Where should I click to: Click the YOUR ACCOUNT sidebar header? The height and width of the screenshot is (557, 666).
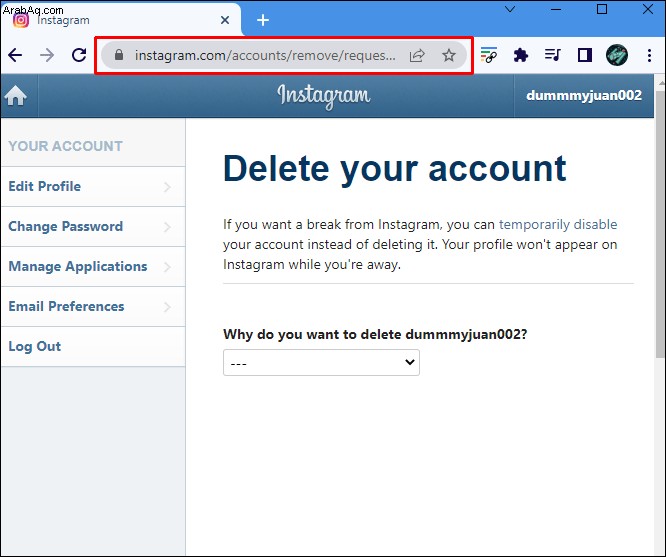(65, 146)
